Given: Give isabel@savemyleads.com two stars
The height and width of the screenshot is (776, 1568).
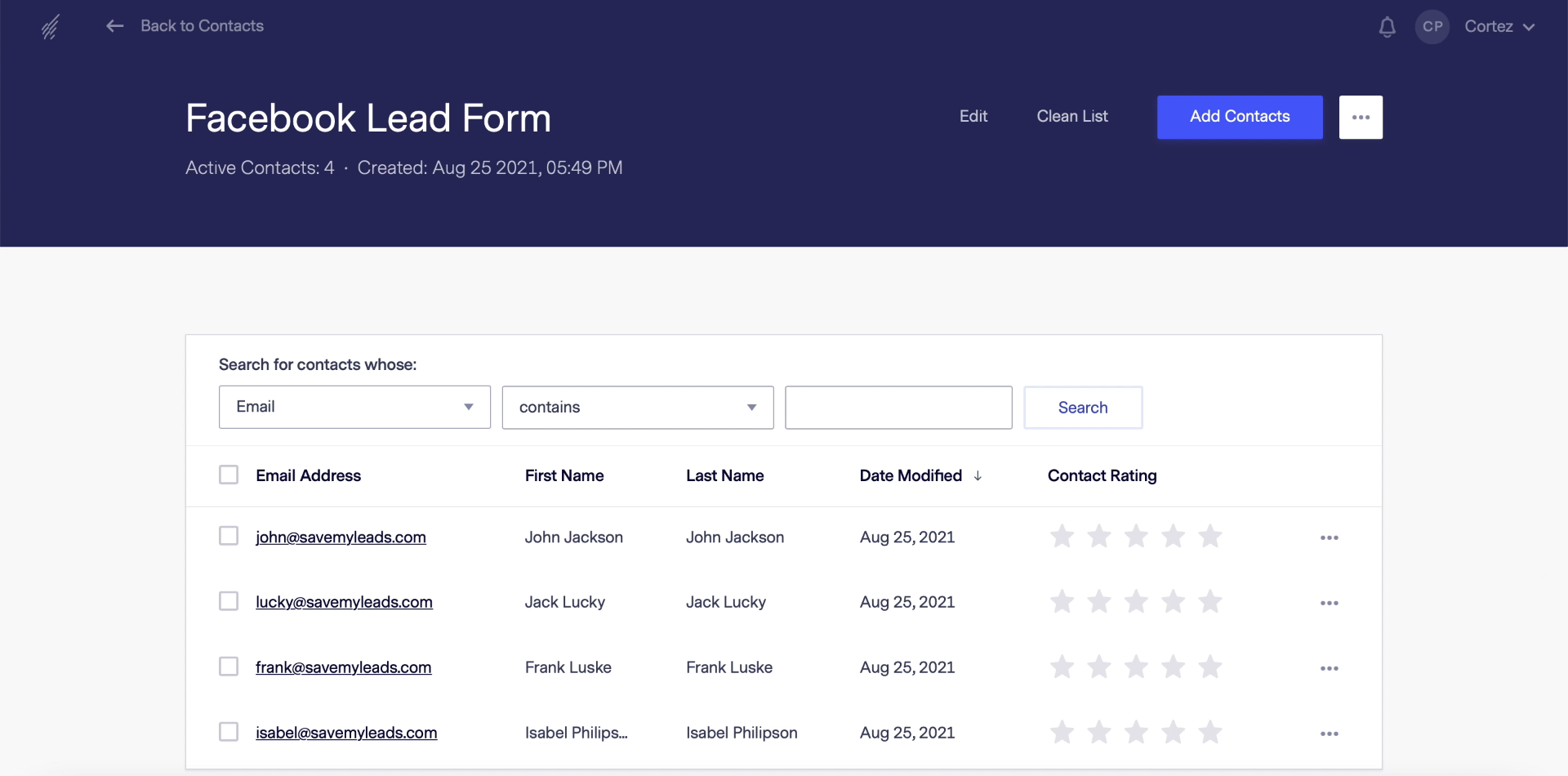Looking at the screenshot, I should tap(1099, 732).
